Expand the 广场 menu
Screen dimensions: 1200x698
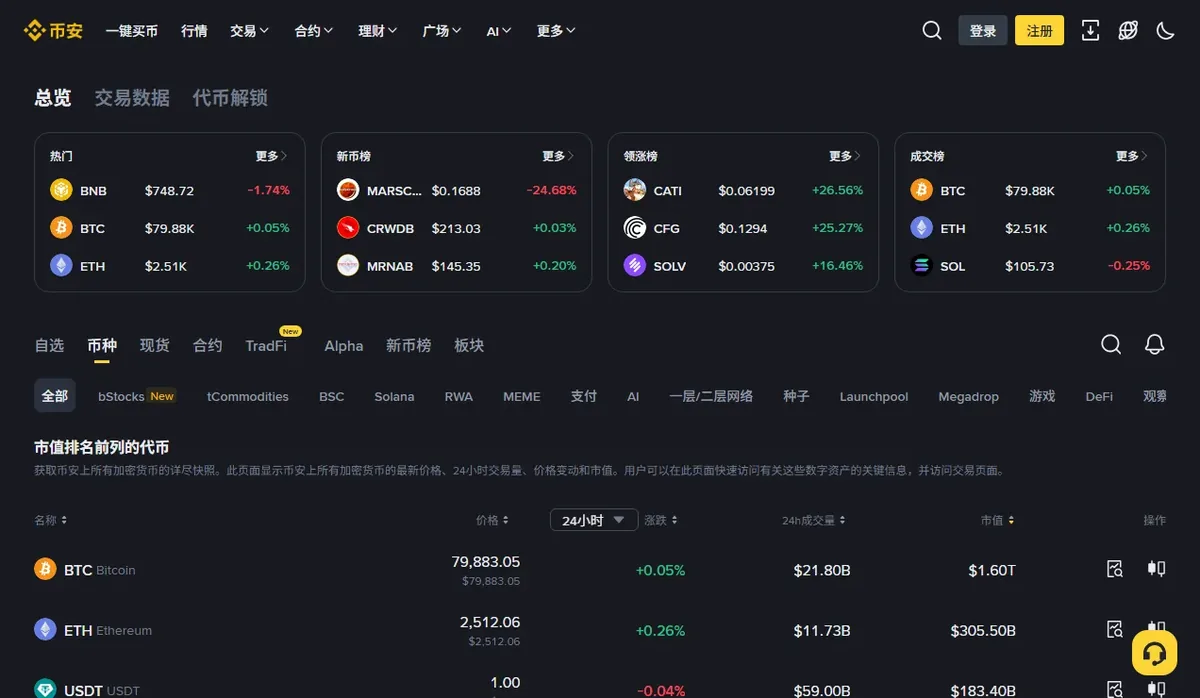click(442, 31)
